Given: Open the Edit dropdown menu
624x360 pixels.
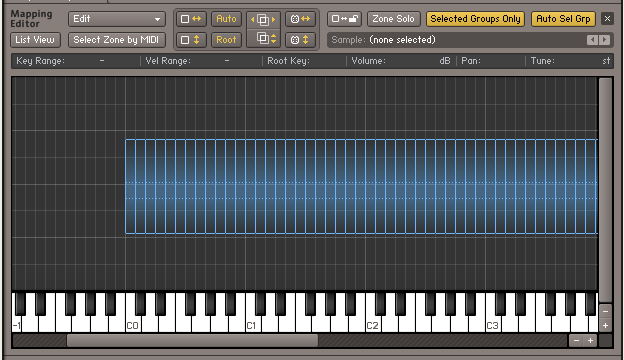Looking at the screenshot, I should point(117,19).
